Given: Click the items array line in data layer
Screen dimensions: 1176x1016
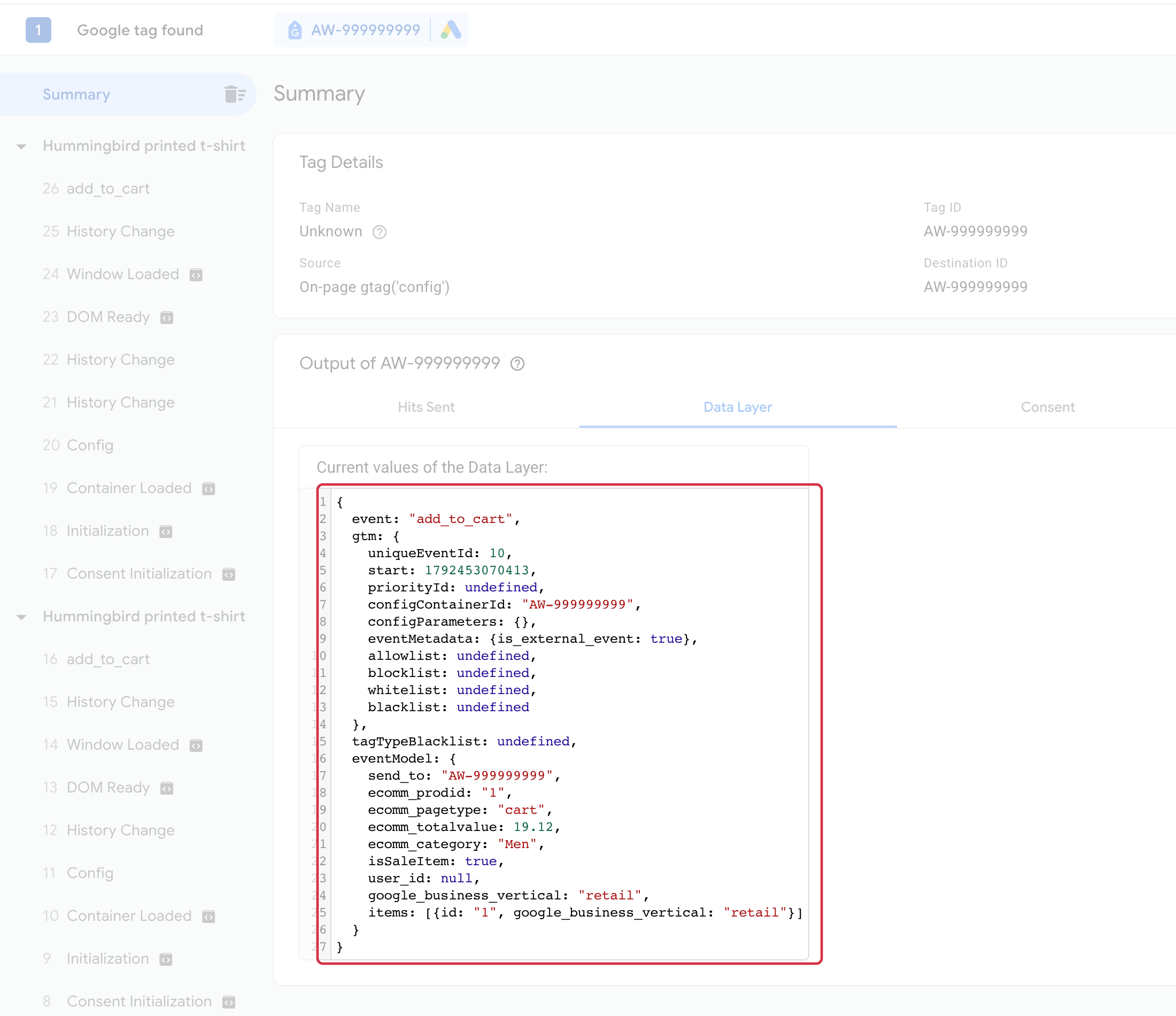Looking at the screenshot, I should click(585, 913).
